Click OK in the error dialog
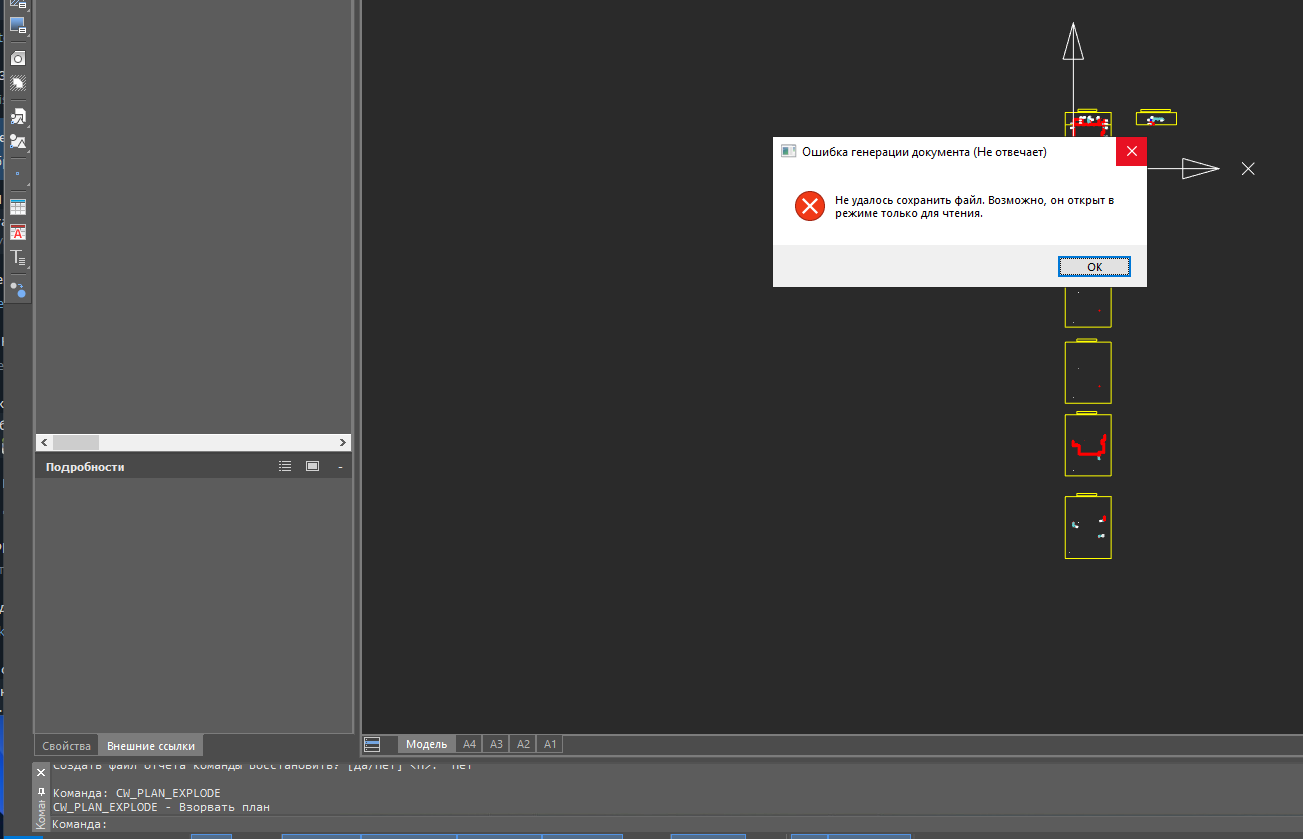 [x=1094, y=267]
